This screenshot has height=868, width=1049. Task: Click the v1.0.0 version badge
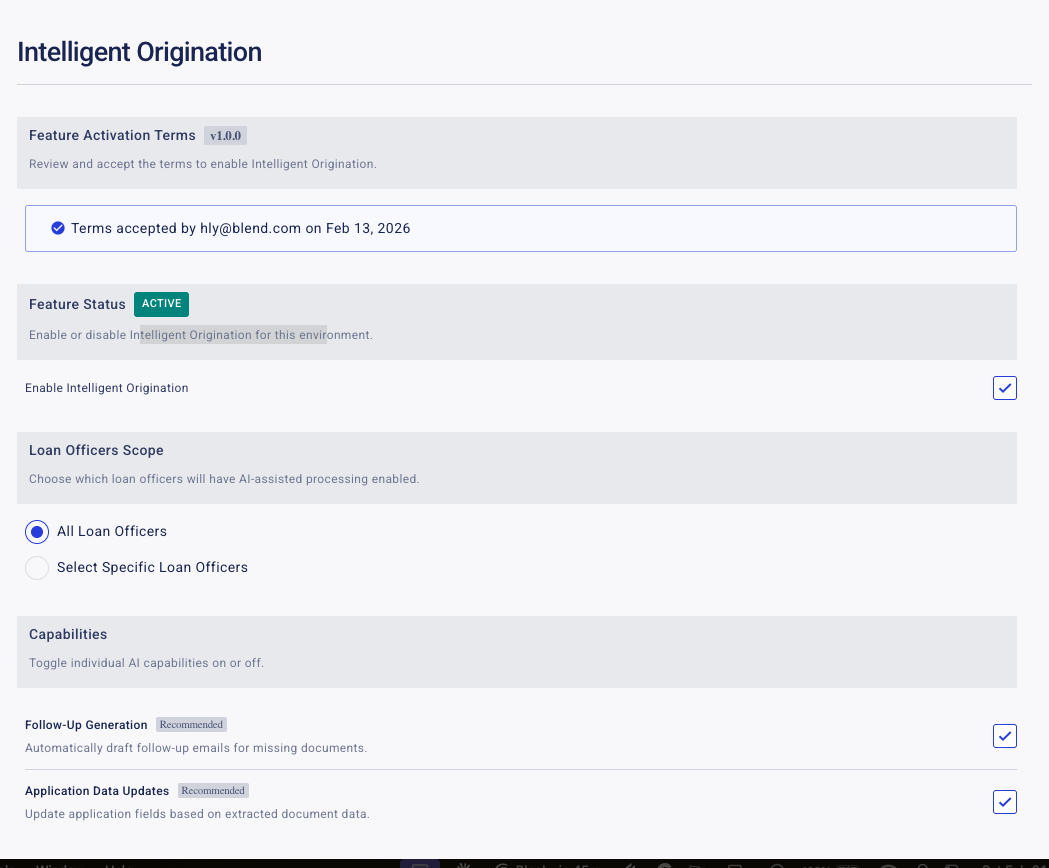[224, 134]
